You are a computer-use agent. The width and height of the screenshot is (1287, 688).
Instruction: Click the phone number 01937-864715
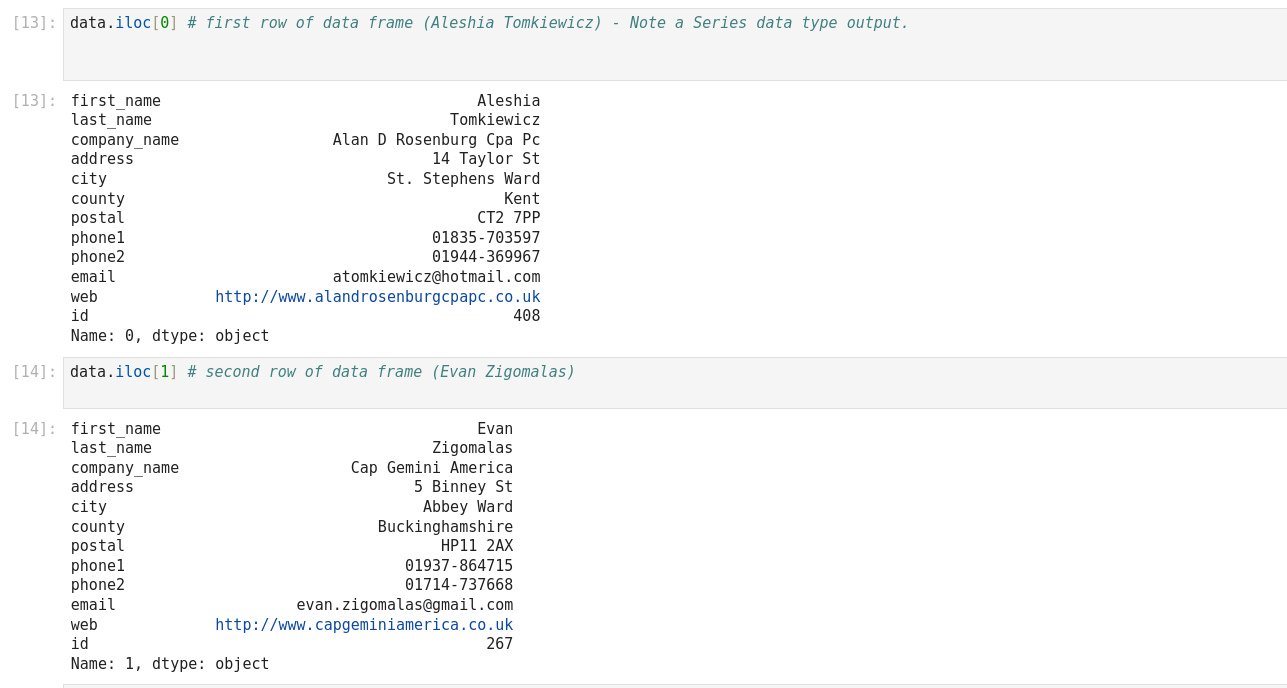(x=459, y=566)
